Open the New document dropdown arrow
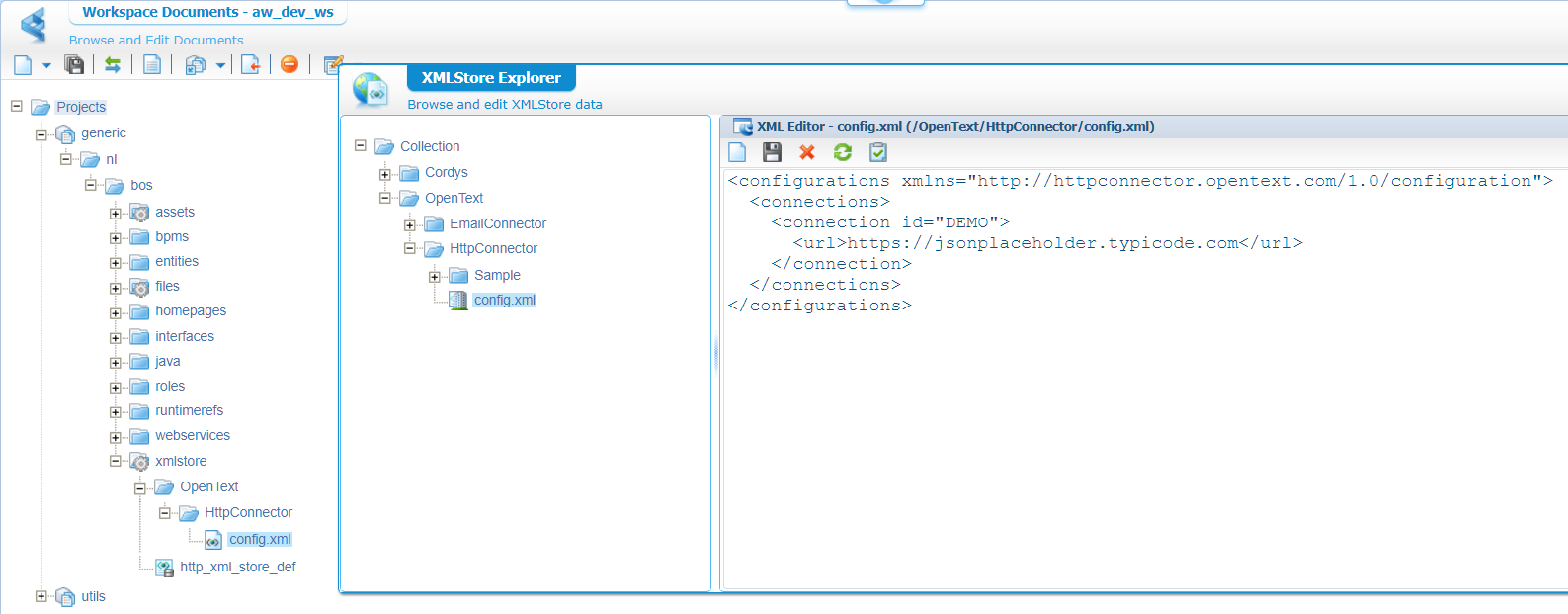 (x=46, y=66)
